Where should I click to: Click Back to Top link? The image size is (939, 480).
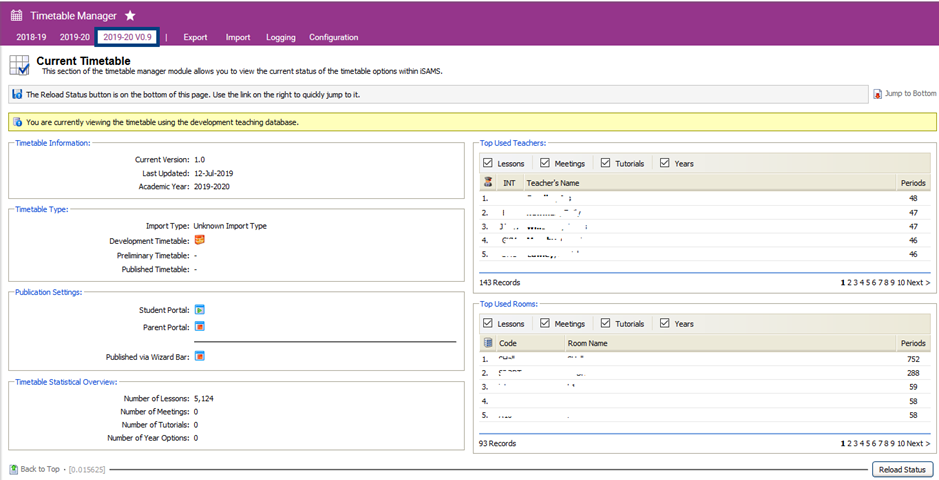(39, 469)
